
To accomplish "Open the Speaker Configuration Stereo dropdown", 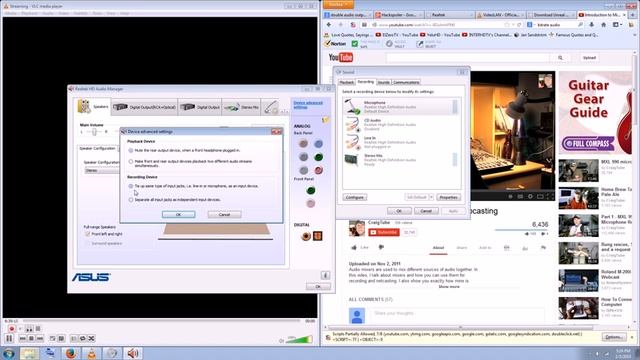I will 101,170.
